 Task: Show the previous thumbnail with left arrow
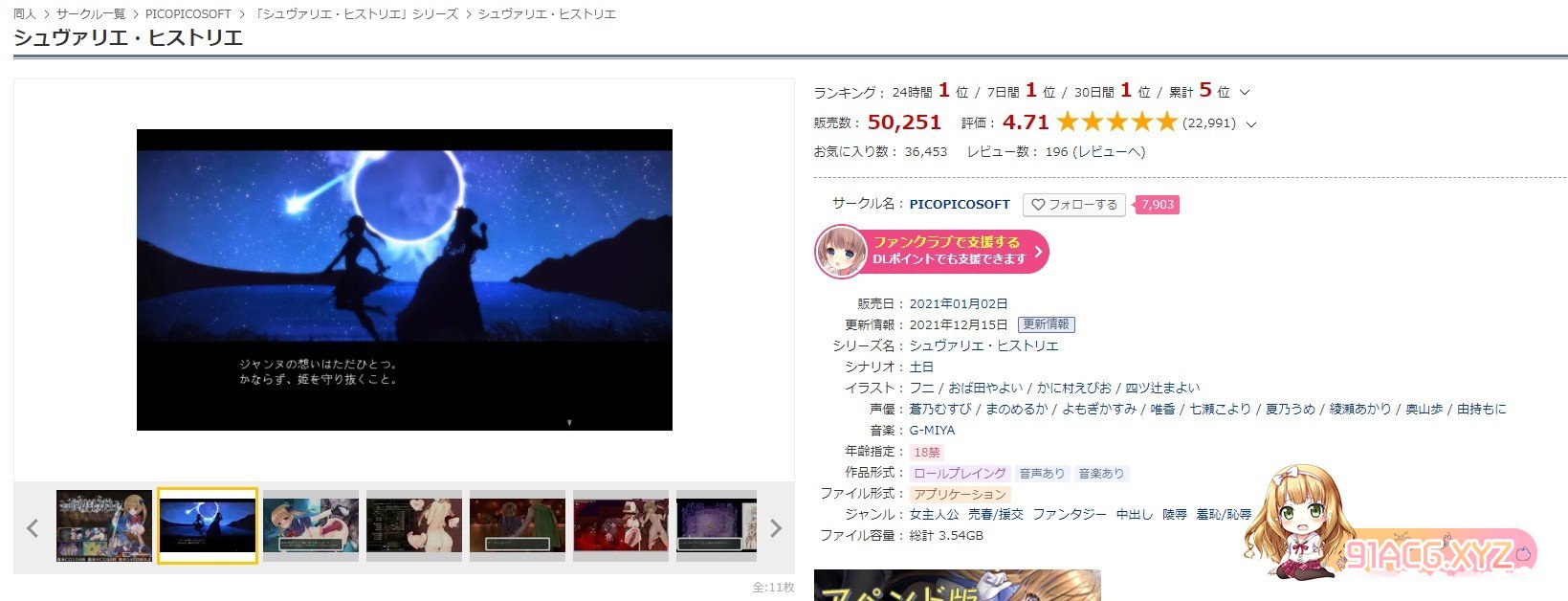point(33,527)
